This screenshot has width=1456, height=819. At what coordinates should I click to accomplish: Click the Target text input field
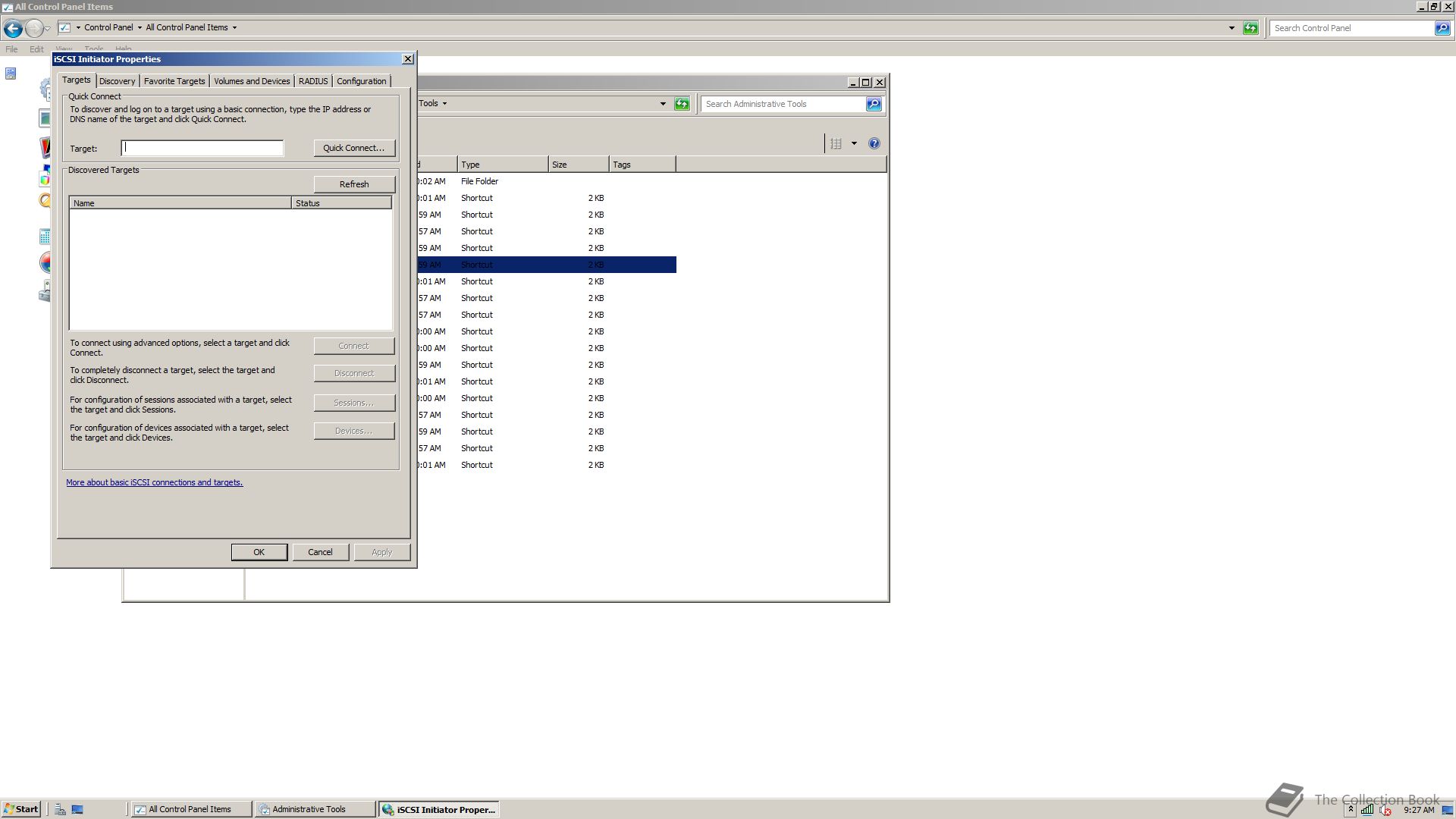(x=202, y=149)
